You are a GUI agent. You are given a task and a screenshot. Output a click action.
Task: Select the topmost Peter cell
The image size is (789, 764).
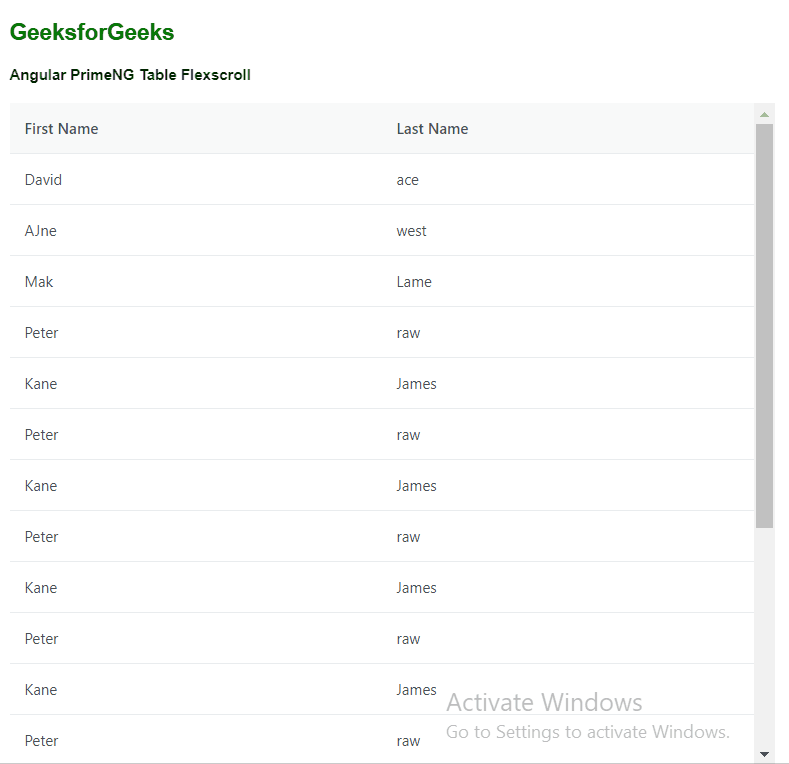(42, 333)
